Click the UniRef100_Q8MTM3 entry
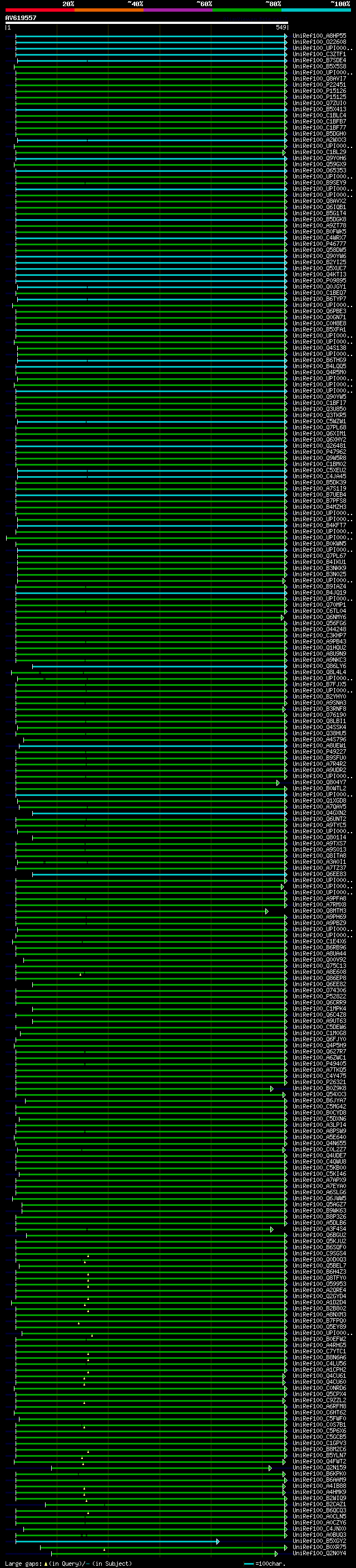This screenshot has width=356, height=1568. pos(319,911)
